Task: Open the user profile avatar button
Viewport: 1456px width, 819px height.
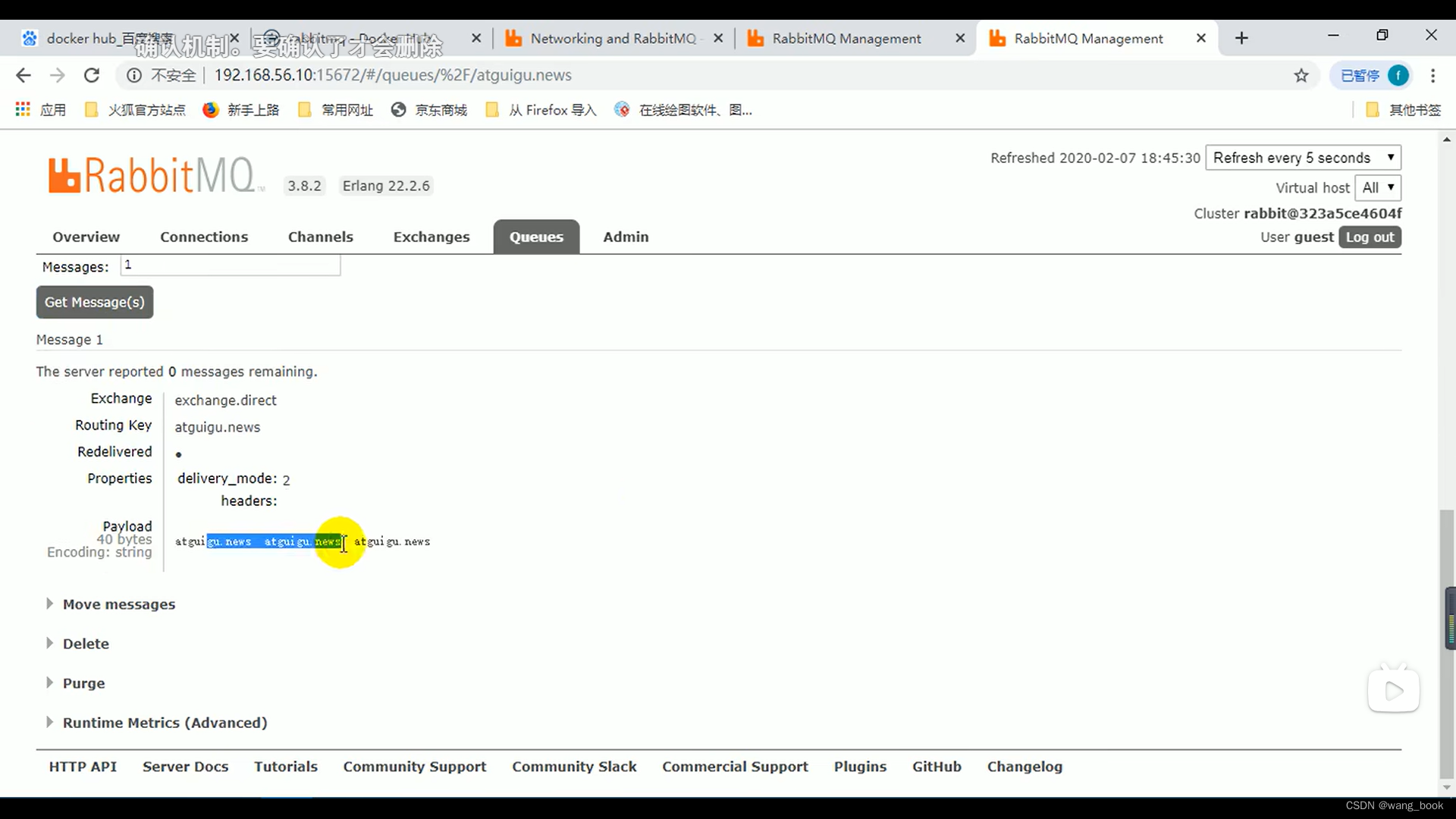Action: tap(1398, 75)
